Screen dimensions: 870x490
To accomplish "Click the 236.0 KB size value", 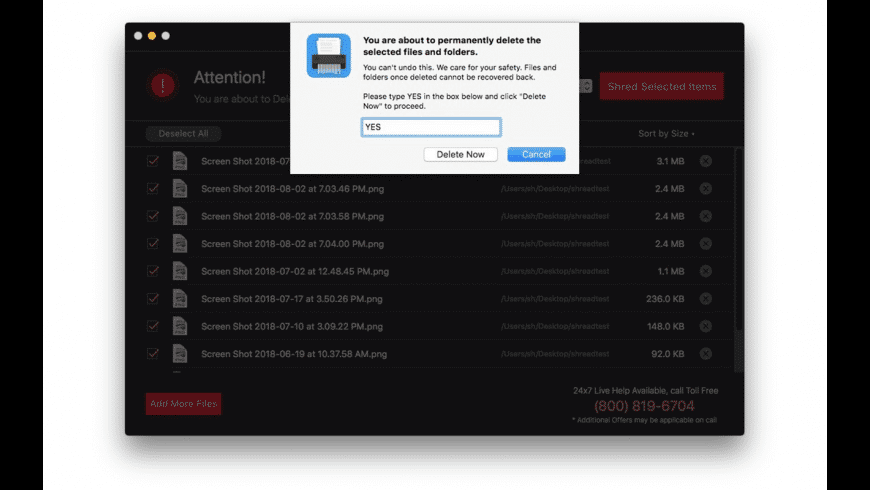I will (x=665, y=299).
